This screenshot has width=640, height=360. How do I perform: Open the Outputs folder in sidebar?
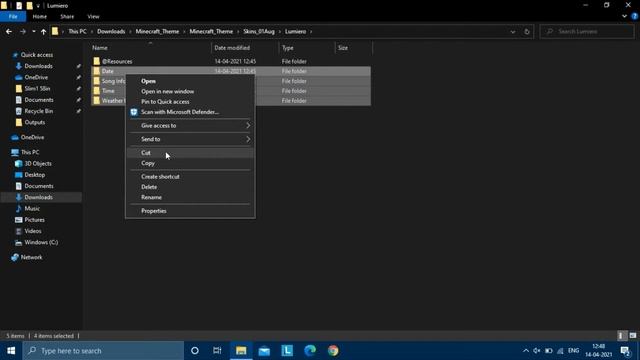click(x=35, y=122)
